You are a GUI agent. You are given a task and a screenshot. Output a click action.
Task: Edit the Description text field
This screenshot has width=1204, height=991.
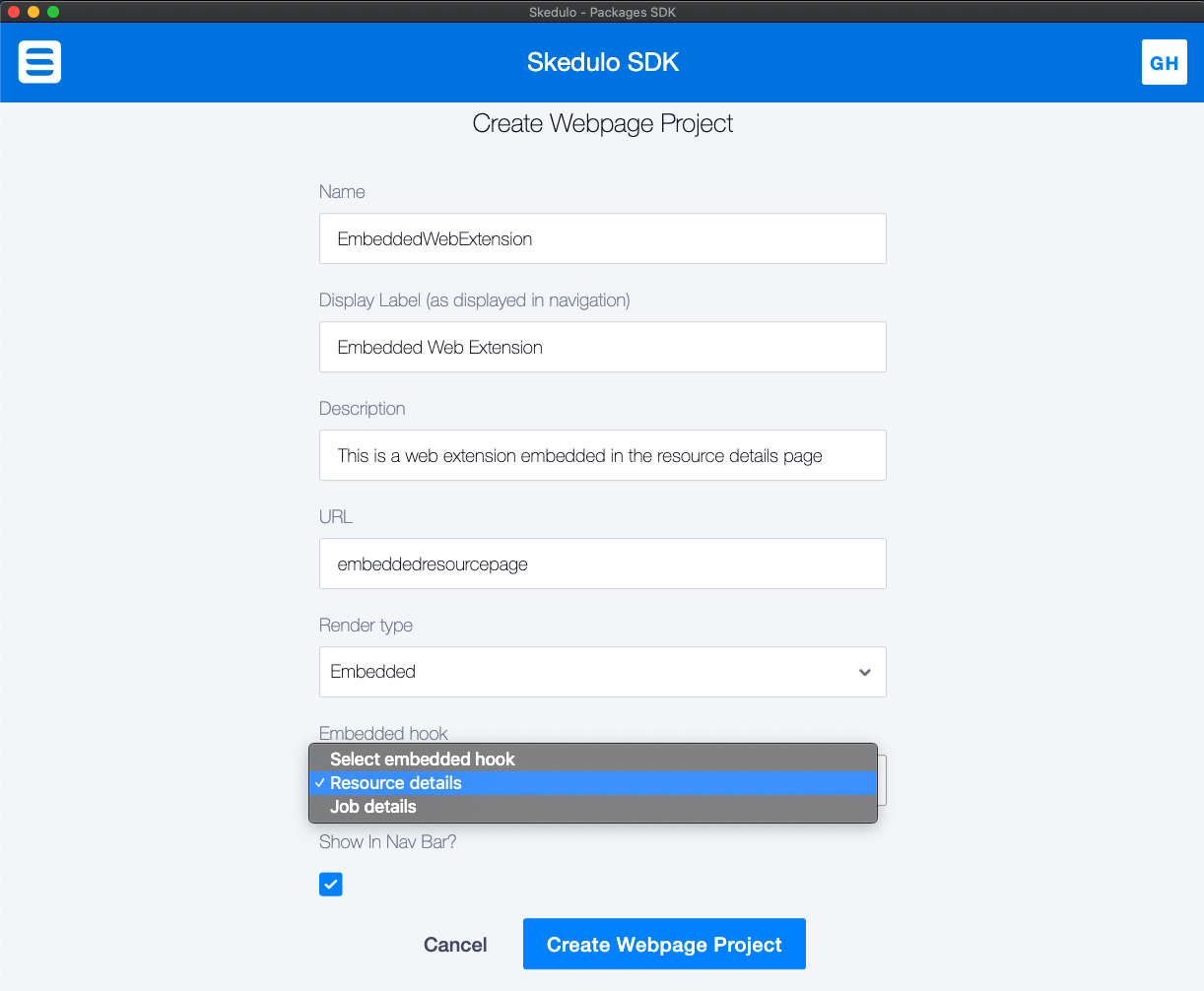point(602,455)
